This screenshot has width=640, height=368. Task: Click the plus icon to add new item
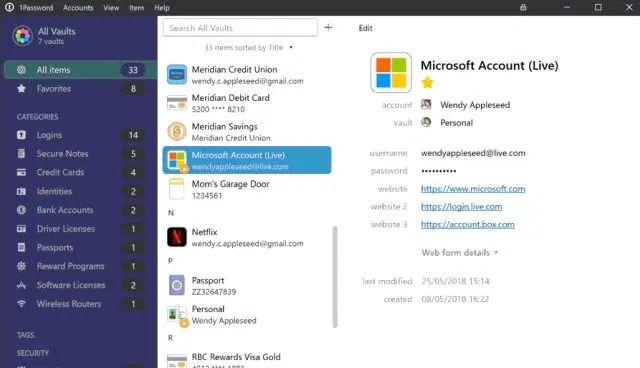[328, 28]
